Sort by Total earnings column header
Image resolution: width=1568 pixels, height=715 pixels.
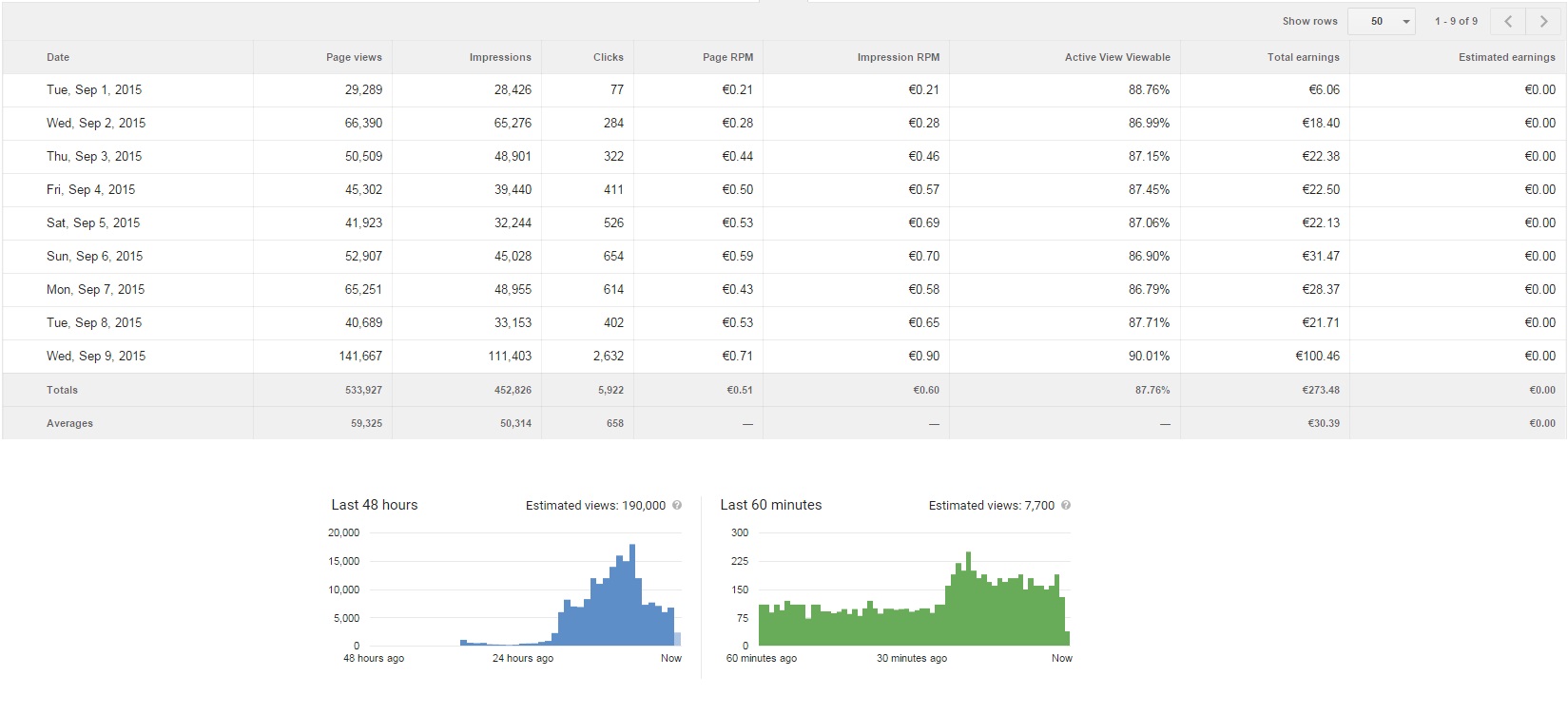pyautogui.click(x=1303, y=57)
